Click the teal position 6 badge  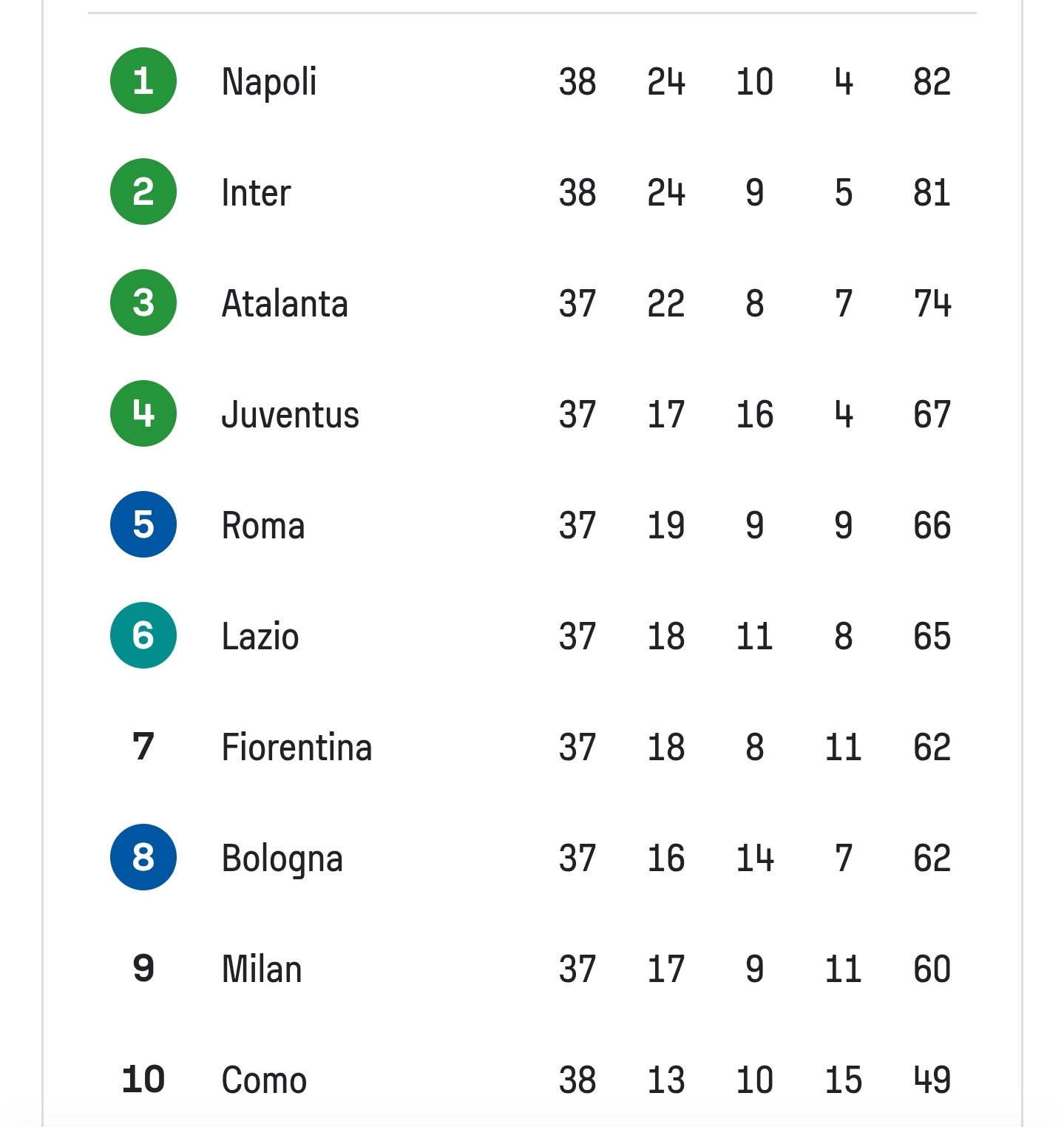pos(143,635)
